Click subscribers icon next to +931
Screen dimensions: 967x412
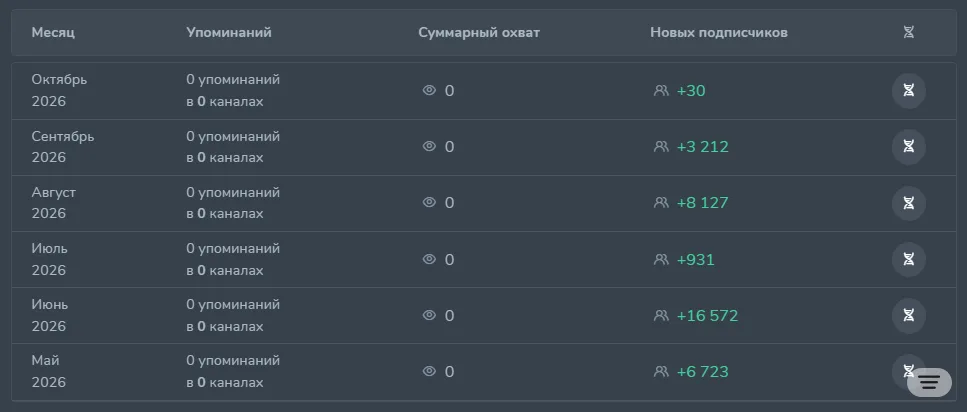[661, 259]
